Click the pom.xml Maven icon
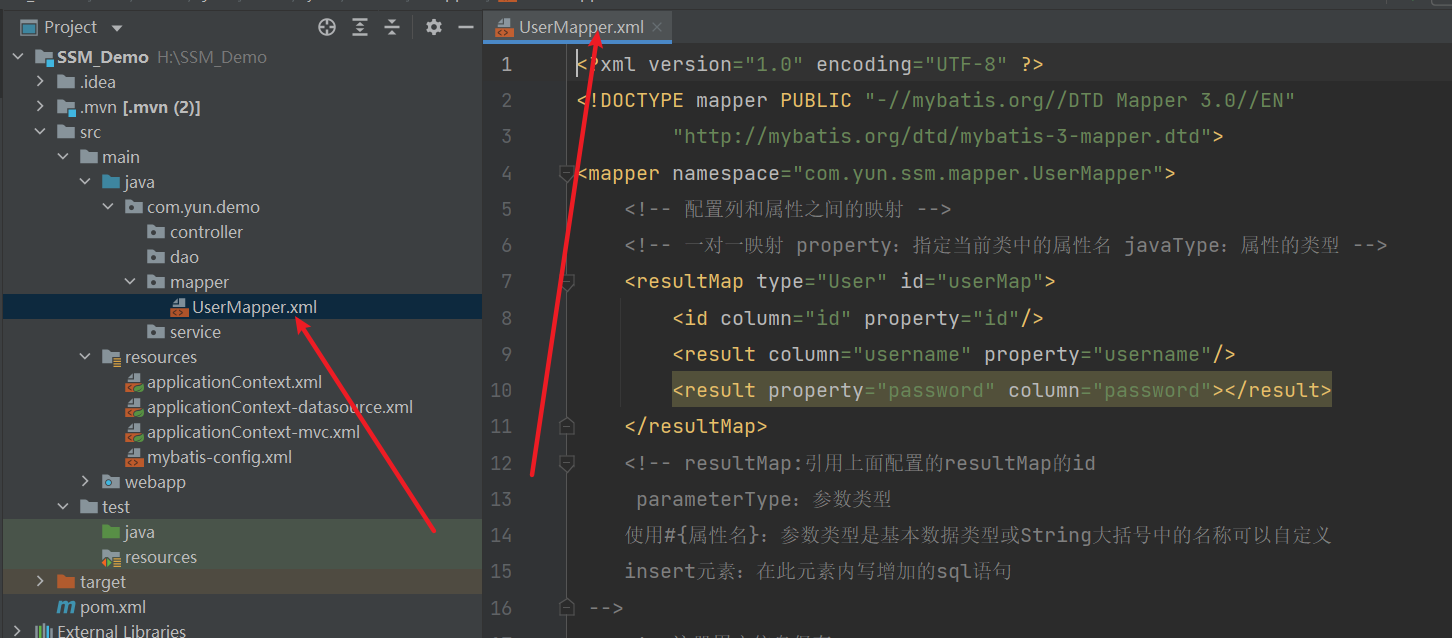1452x638 pixels. 66,607
